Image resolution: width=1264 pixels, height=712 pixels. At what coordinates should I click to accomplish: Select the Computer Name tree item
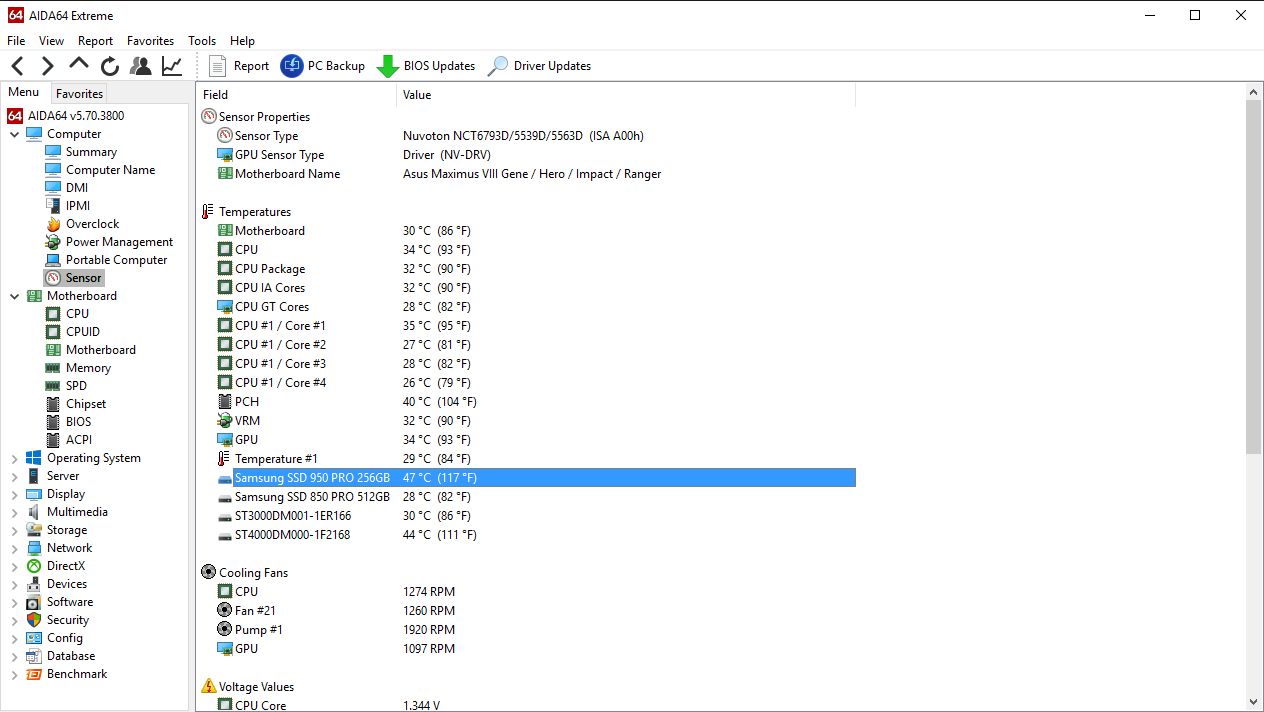click(x=110, y=170)
